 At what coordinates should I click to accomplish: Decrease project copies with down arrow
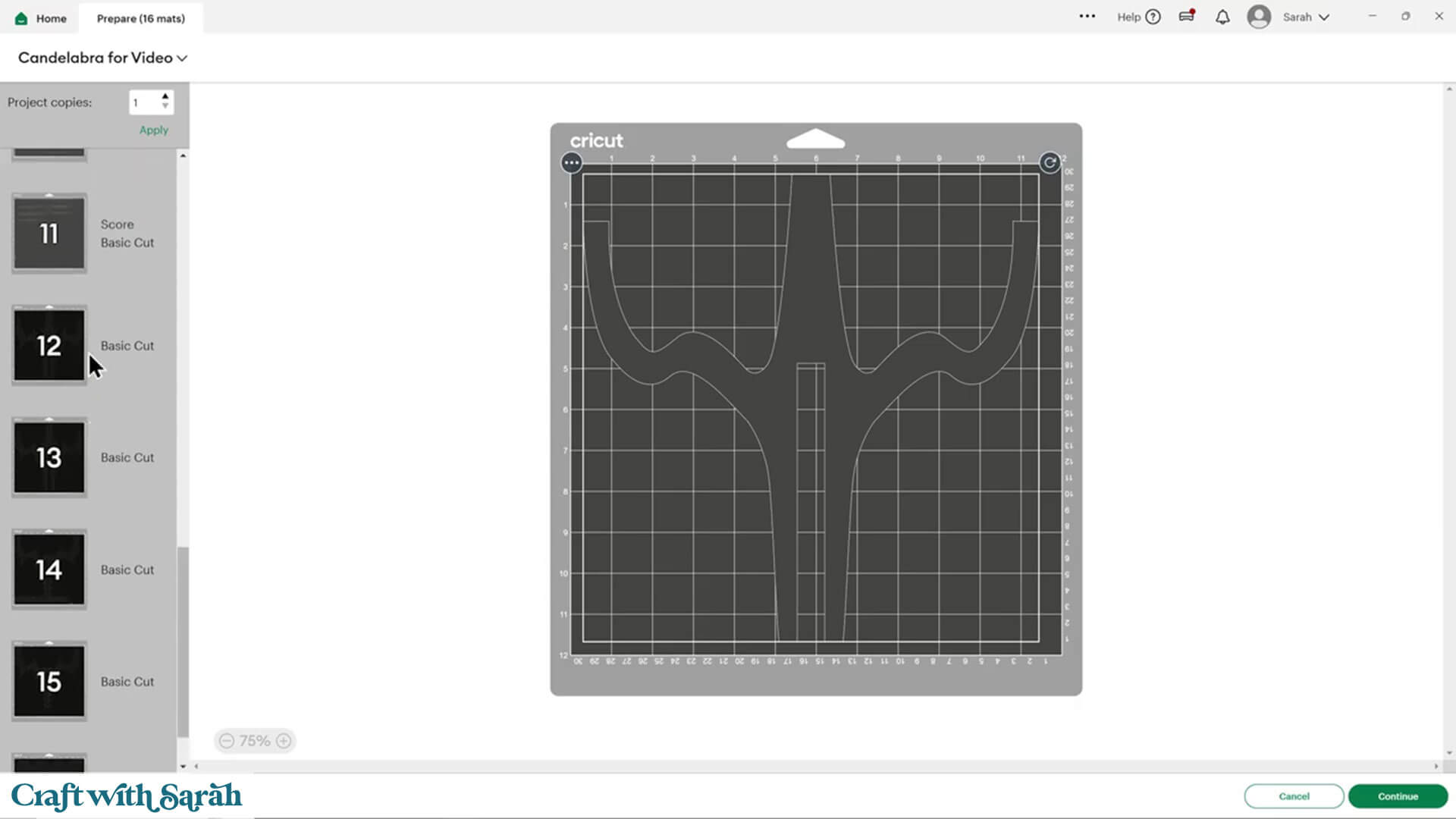click(165, 107)
